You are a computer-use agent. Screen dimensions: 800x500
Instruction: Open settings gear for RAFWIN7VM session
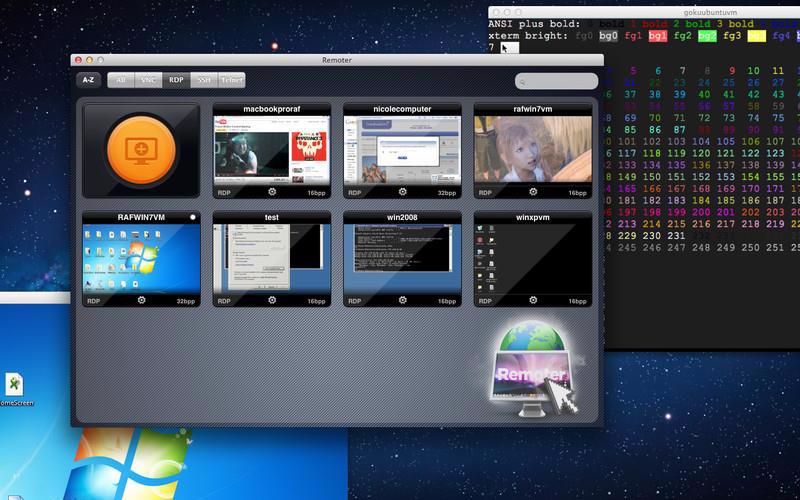click(x=141, y=300)
